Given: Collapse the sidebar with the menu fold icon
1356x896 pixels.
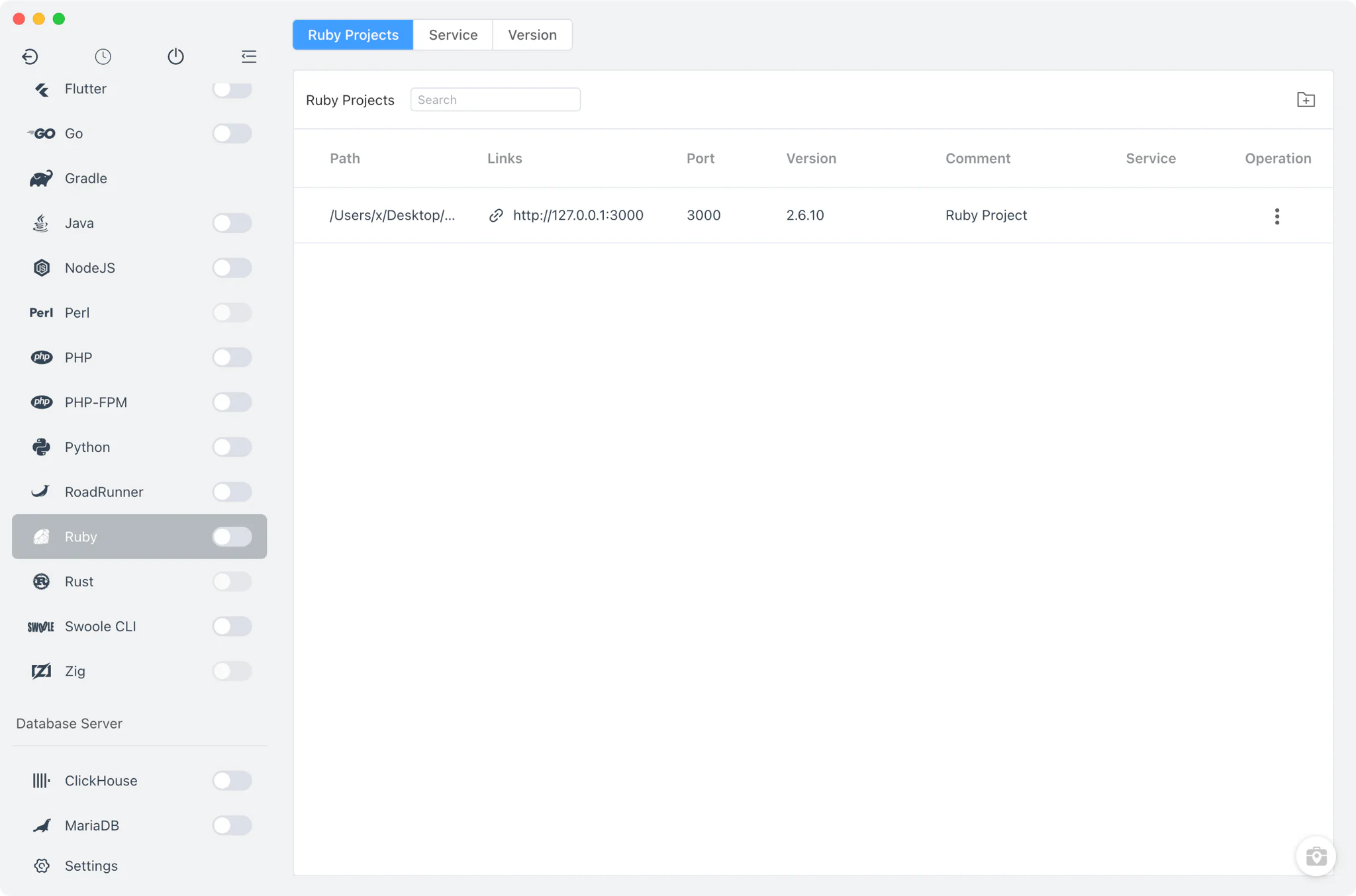Looking at the screenshot, I should [x=249, y=56].
